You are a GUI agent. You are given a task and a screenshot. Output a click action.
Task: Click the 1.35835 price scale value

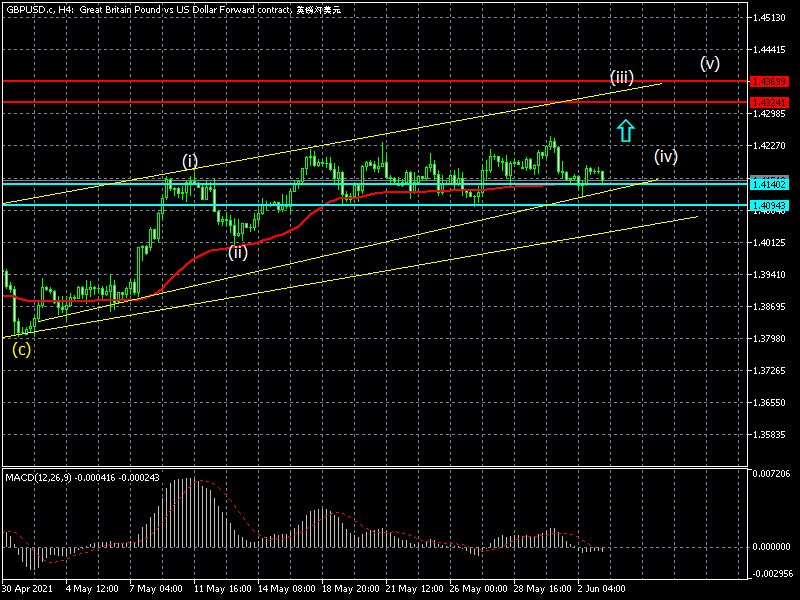772,435
